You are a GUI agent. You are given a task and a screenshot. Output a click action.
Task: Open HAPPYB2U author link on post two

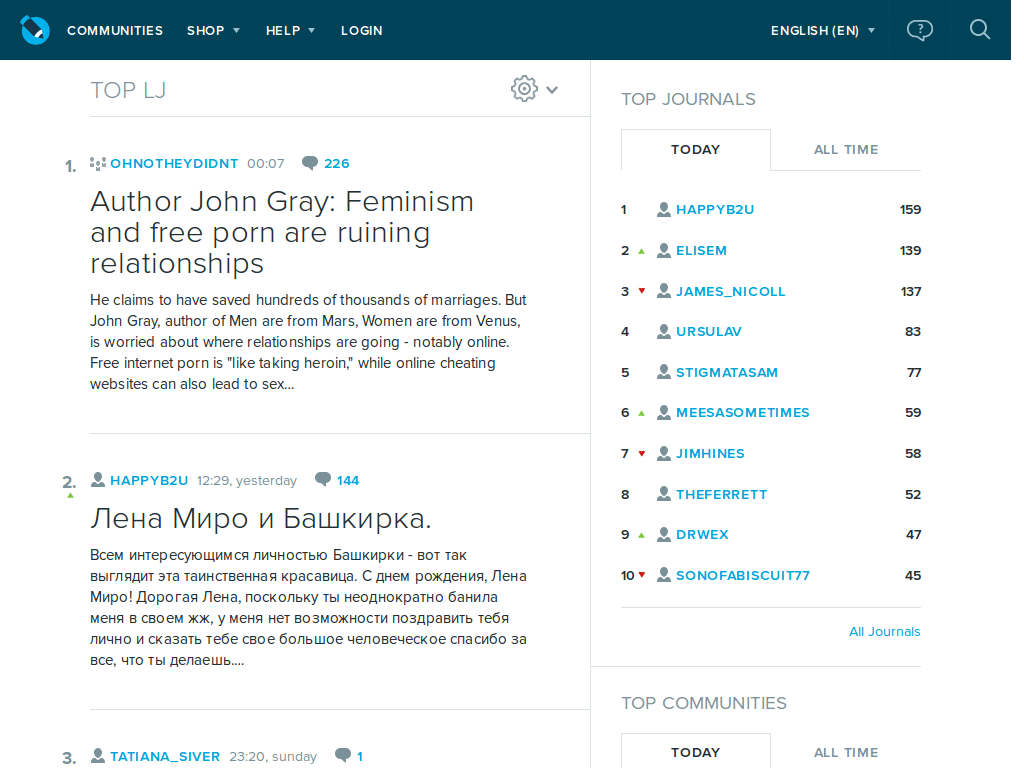[x=149, y=481]
